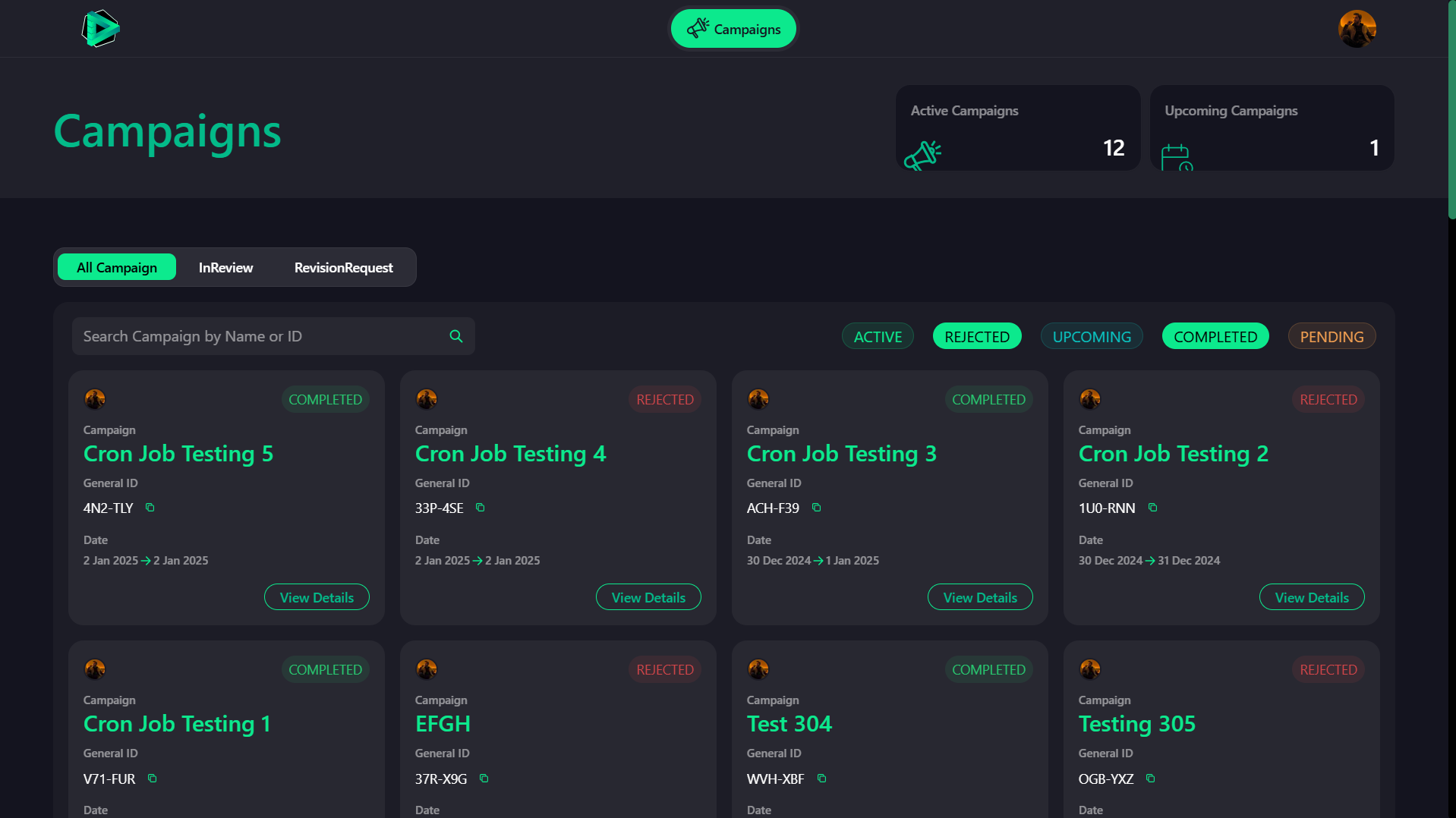Open the user profile avatar menu
The image size is (1456, 818).
click(x=1357, y=29)
